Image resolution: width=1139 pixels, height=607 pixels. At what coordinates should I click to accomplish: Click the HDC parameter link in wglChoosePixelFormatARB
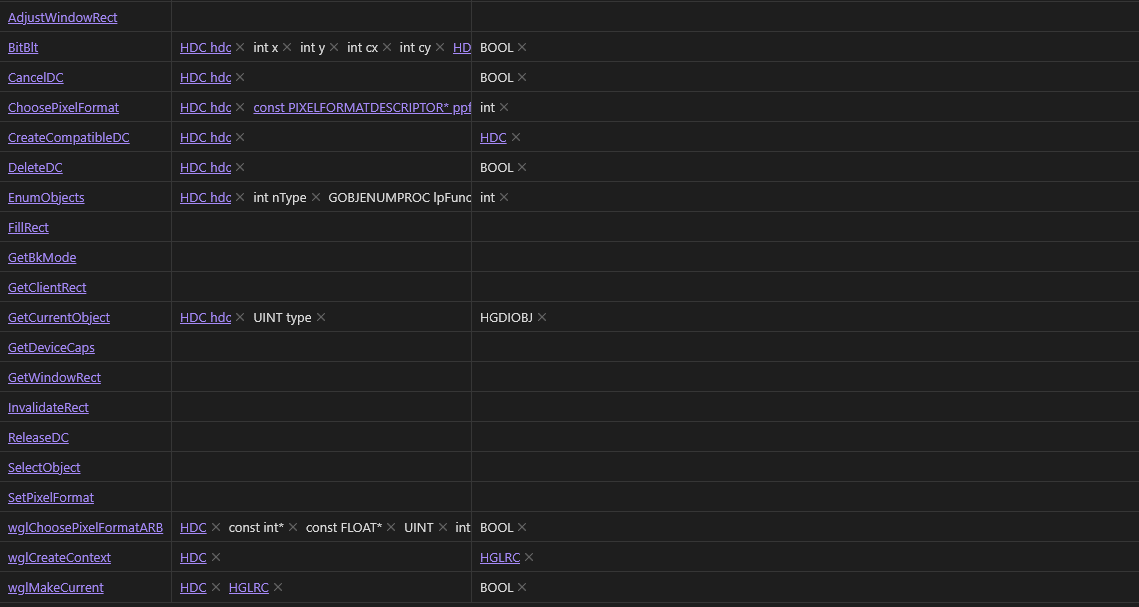tap(193, 527)
